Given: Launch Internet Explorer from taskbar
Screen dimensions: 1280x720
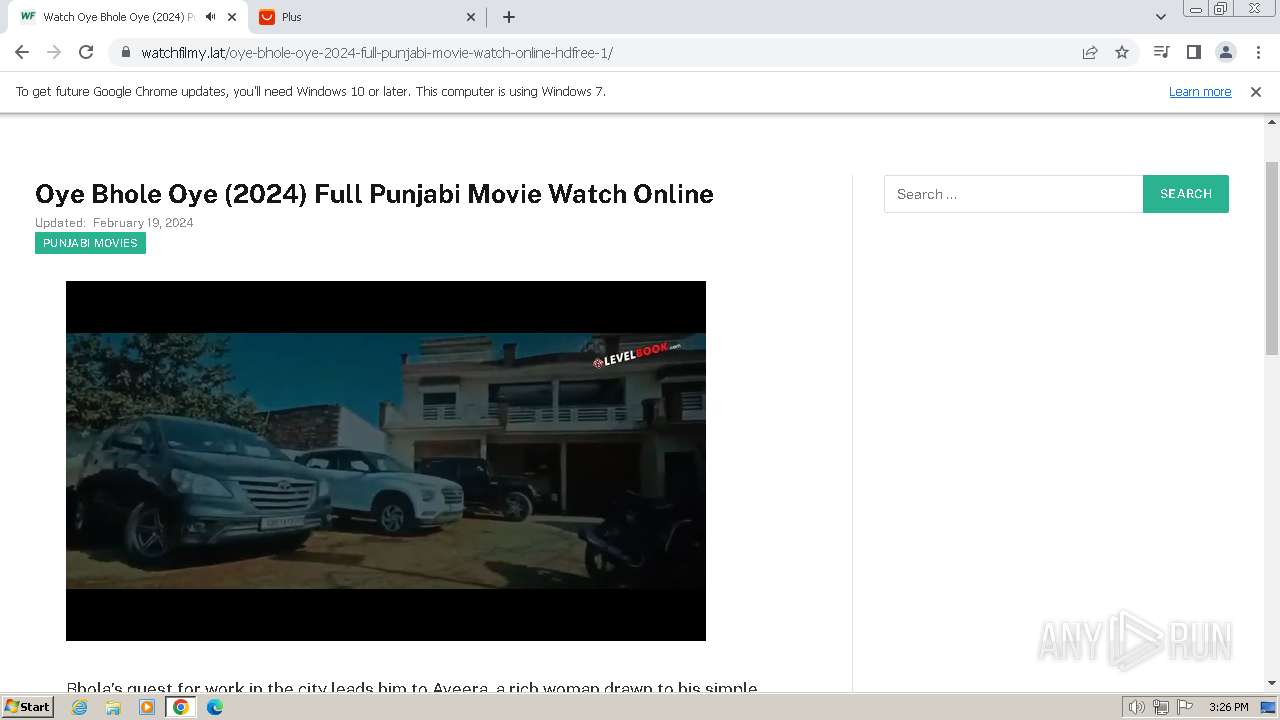Looking at the screenshot, I should coord(80,707).
